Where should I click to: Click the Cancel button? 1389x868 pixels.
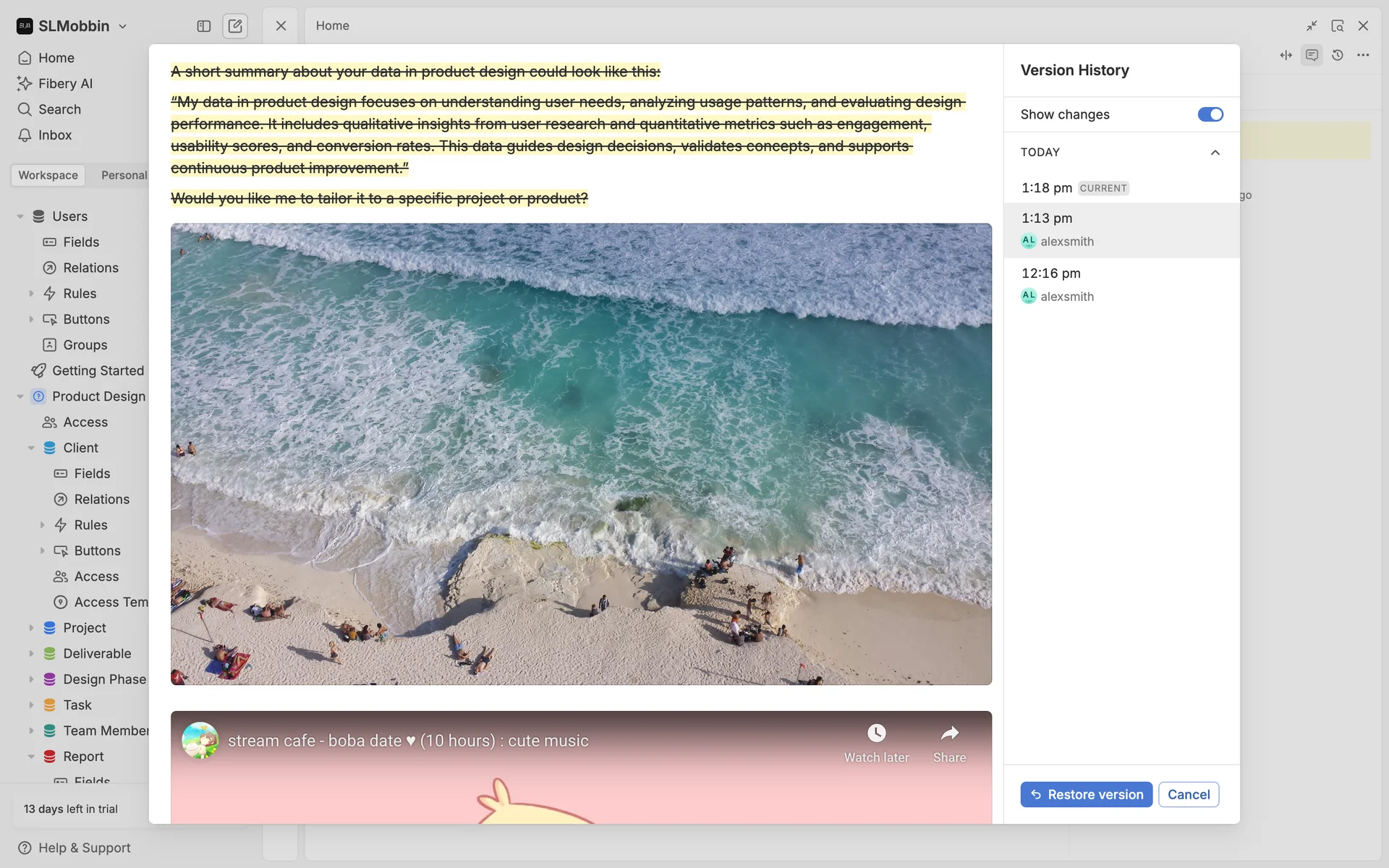1188,794
